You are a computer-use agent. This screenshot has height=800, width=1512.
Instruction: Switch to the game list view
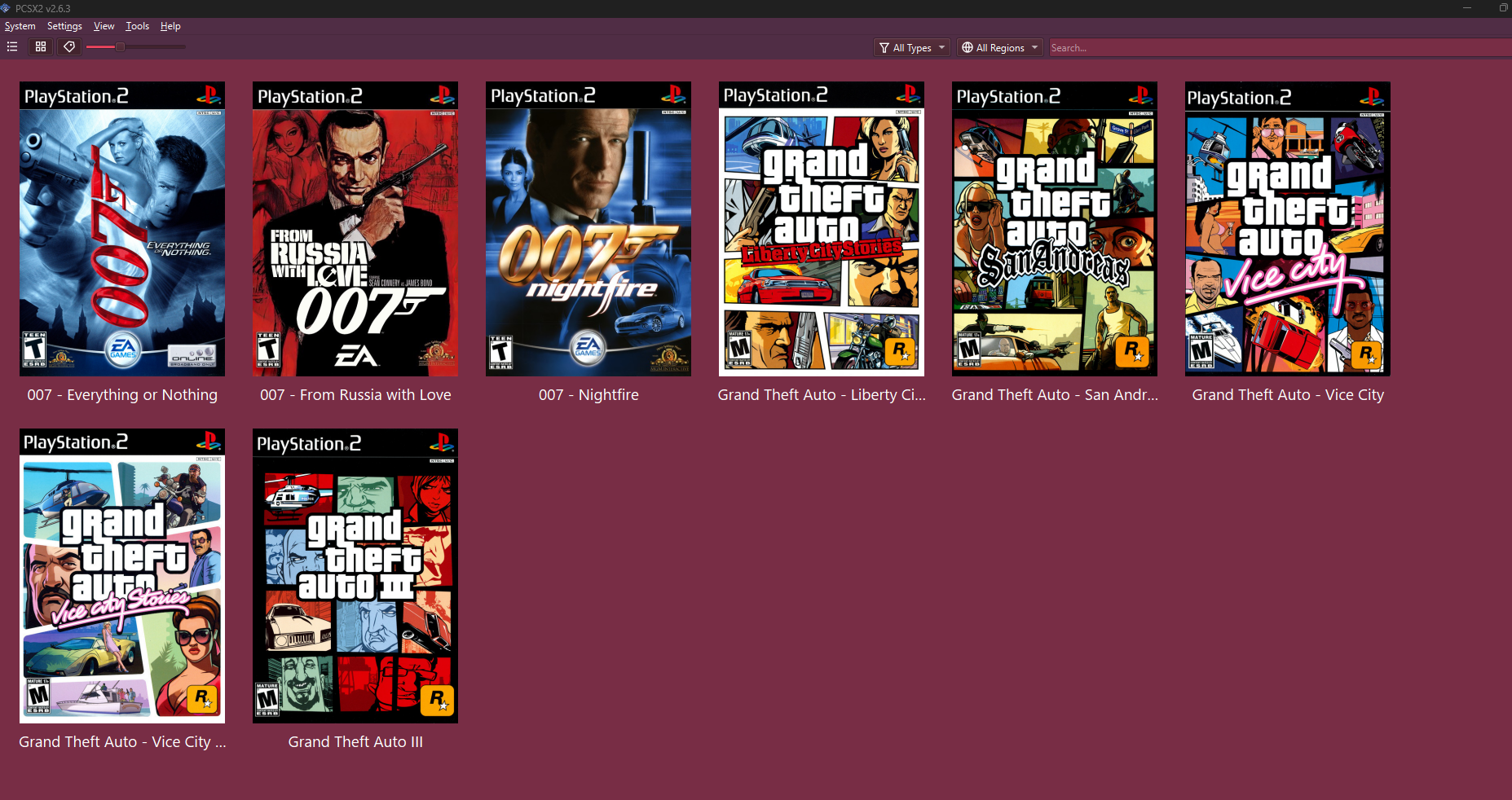[x=12, y=47]
